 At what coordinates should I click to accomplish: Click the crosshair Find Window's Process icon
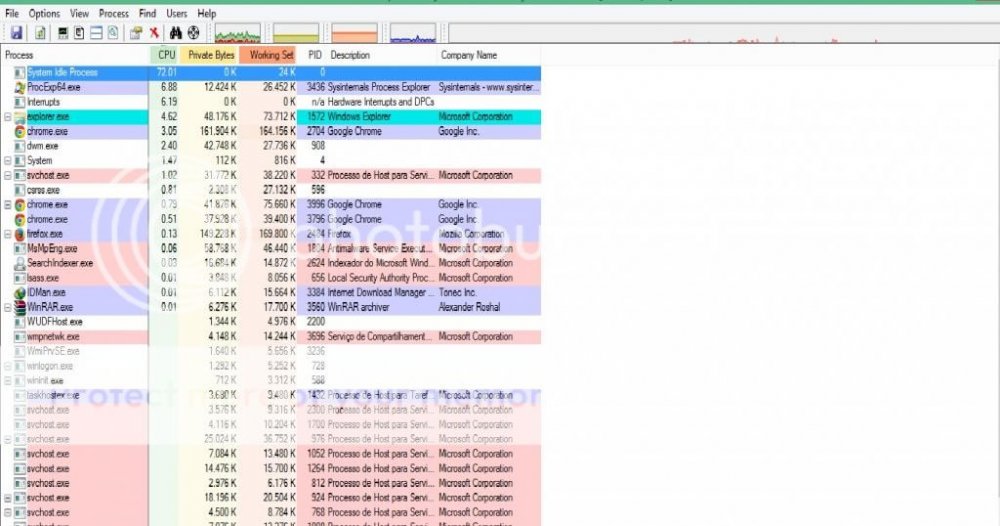point(194,34)
